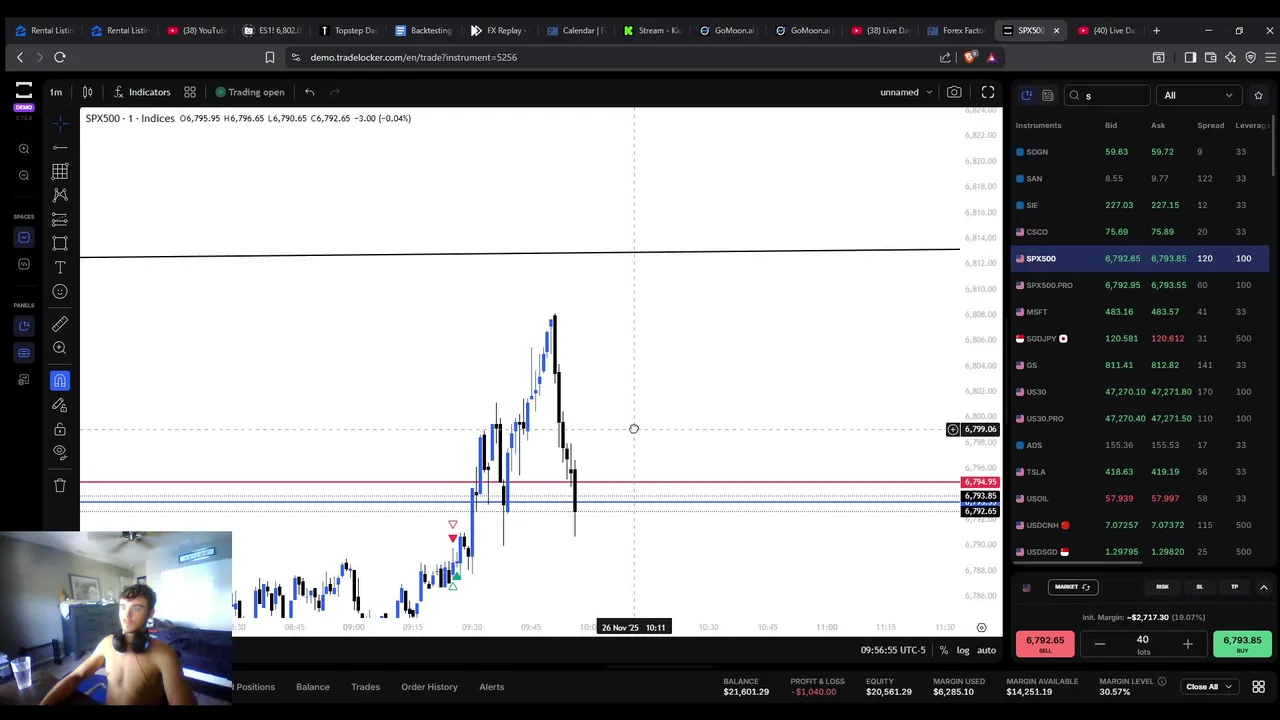Viewport: 1280px width, 720px height.
Task: Click the zoom in icon in left sidebar
Action: pyautogui.click(x=24, y=149)
